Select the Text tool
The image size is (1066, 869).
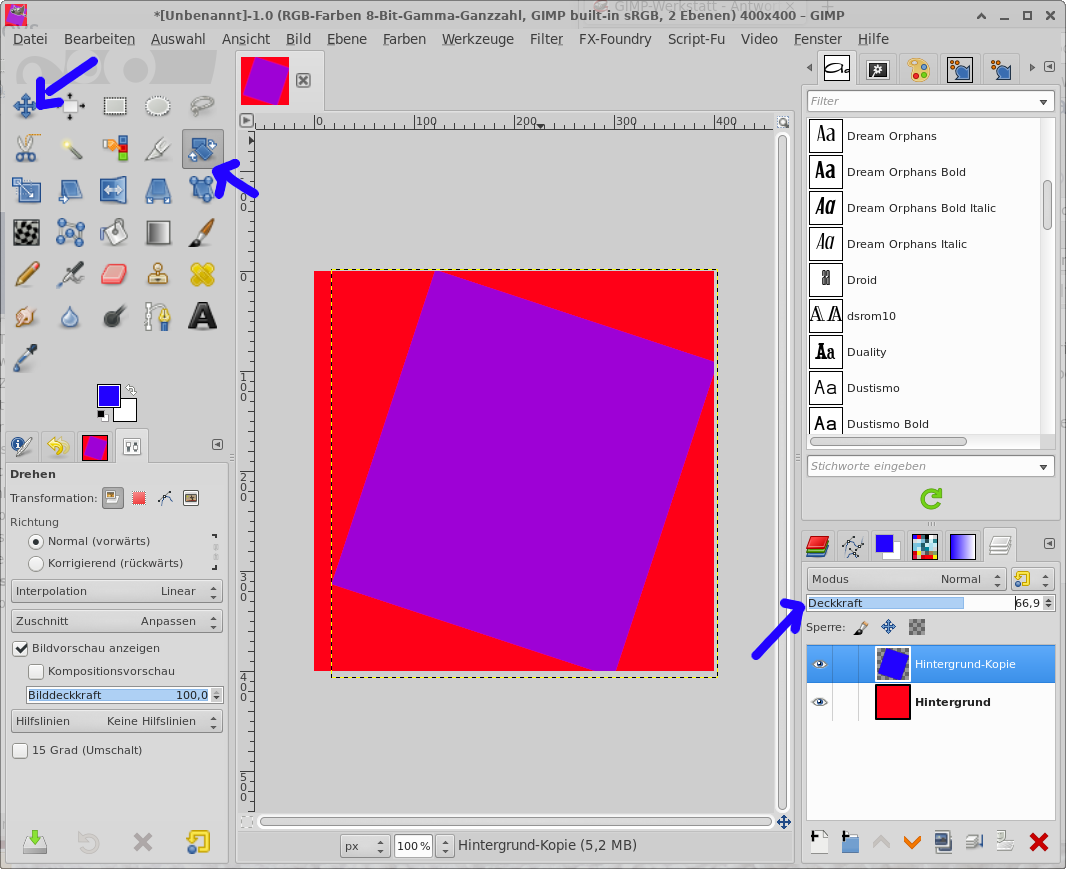tap(202, 317)
